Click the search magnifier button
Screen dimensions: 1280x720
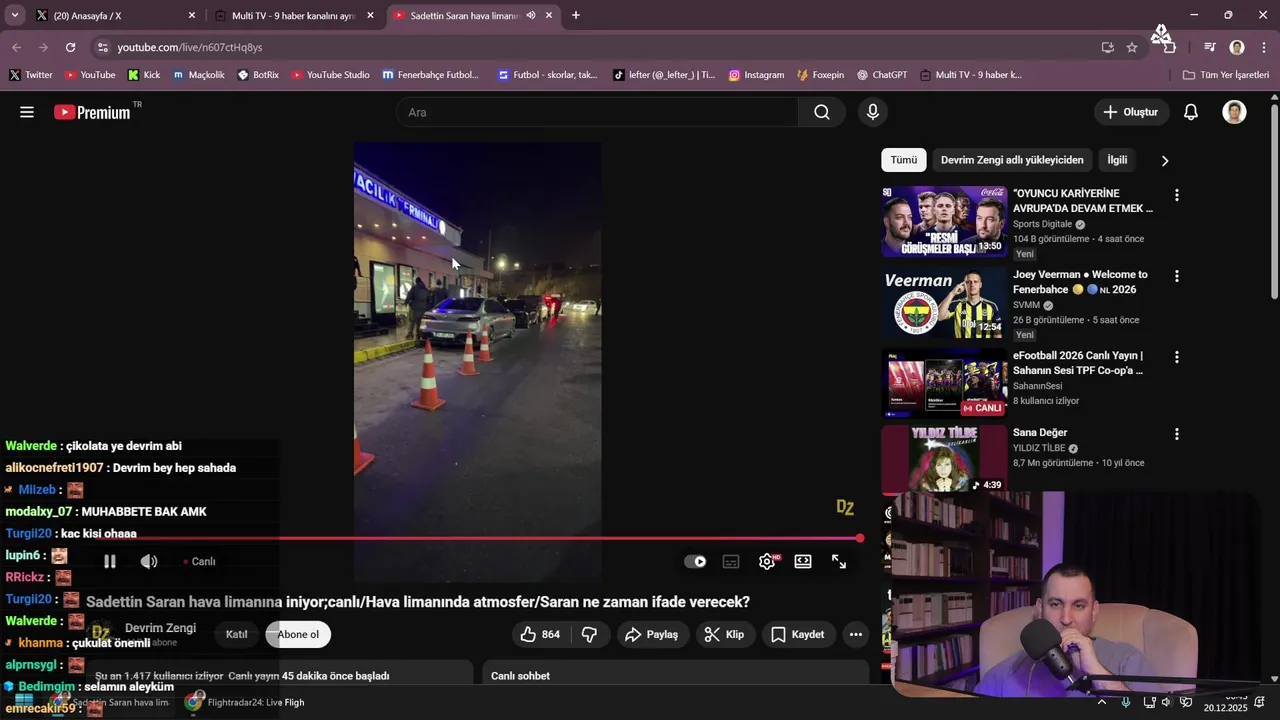[x=822, y=112]
